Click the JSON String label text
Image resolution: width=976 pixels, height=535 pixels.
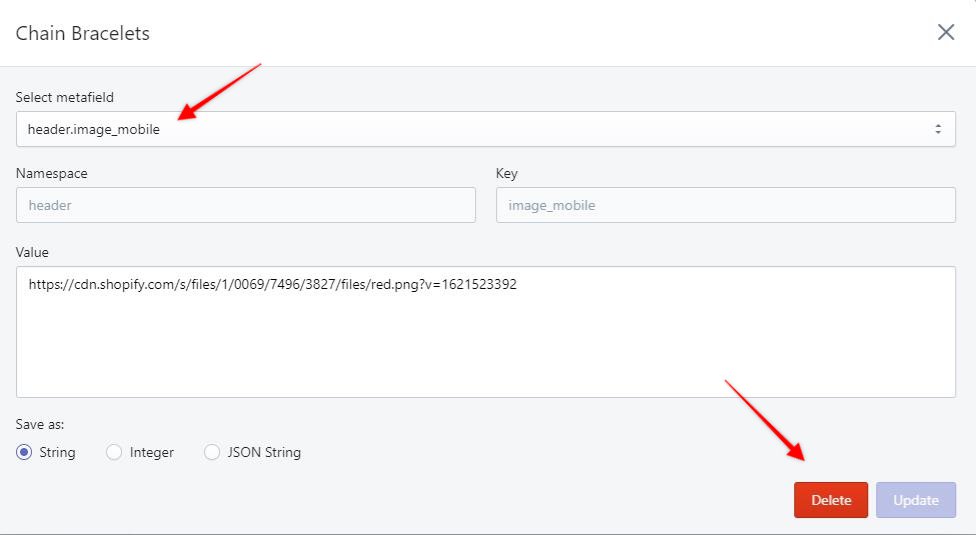coord(264,452)
